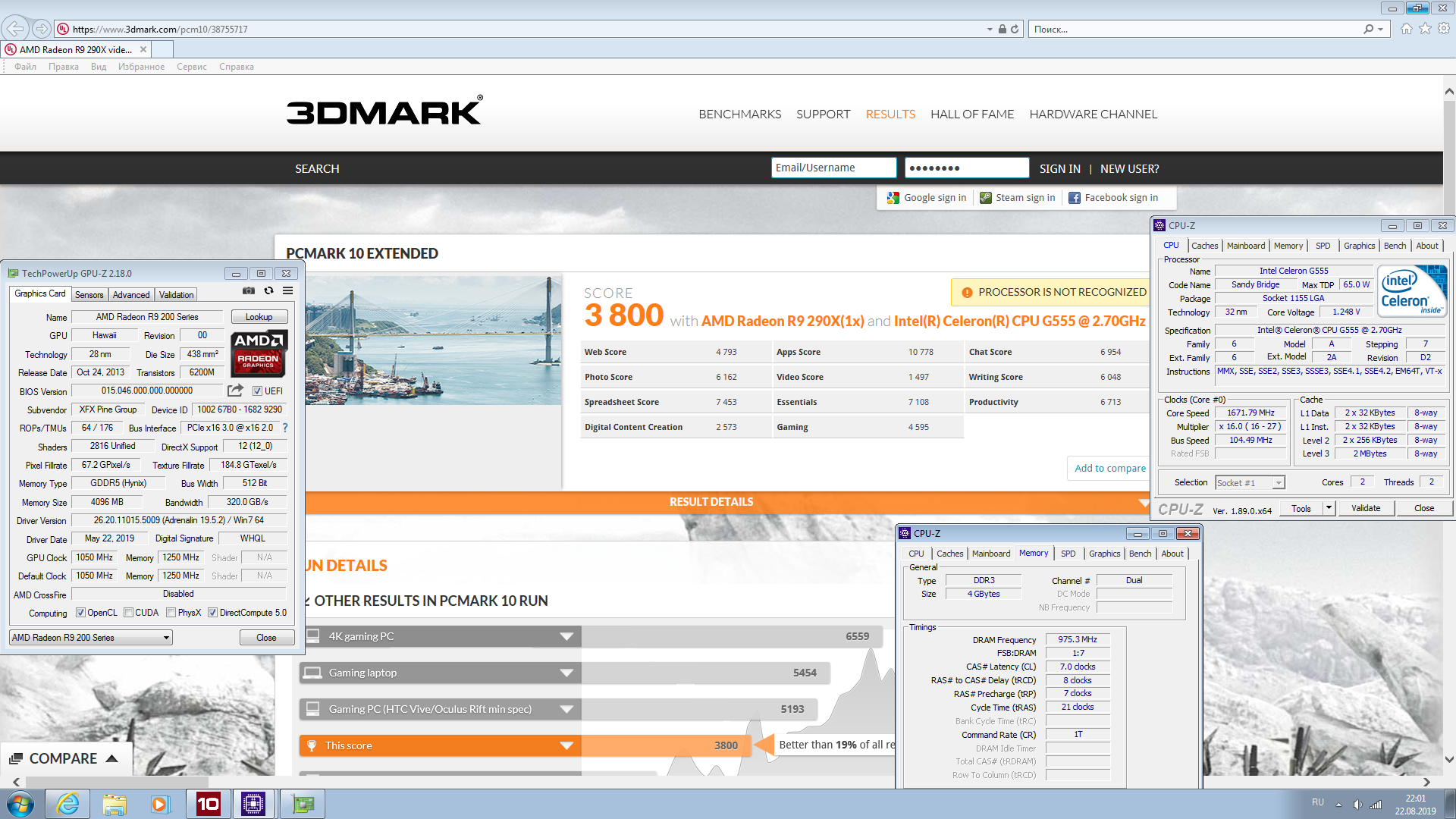Open Windows Start button
The width and height of the screenshot is (1456, 819).
[20, 804]
